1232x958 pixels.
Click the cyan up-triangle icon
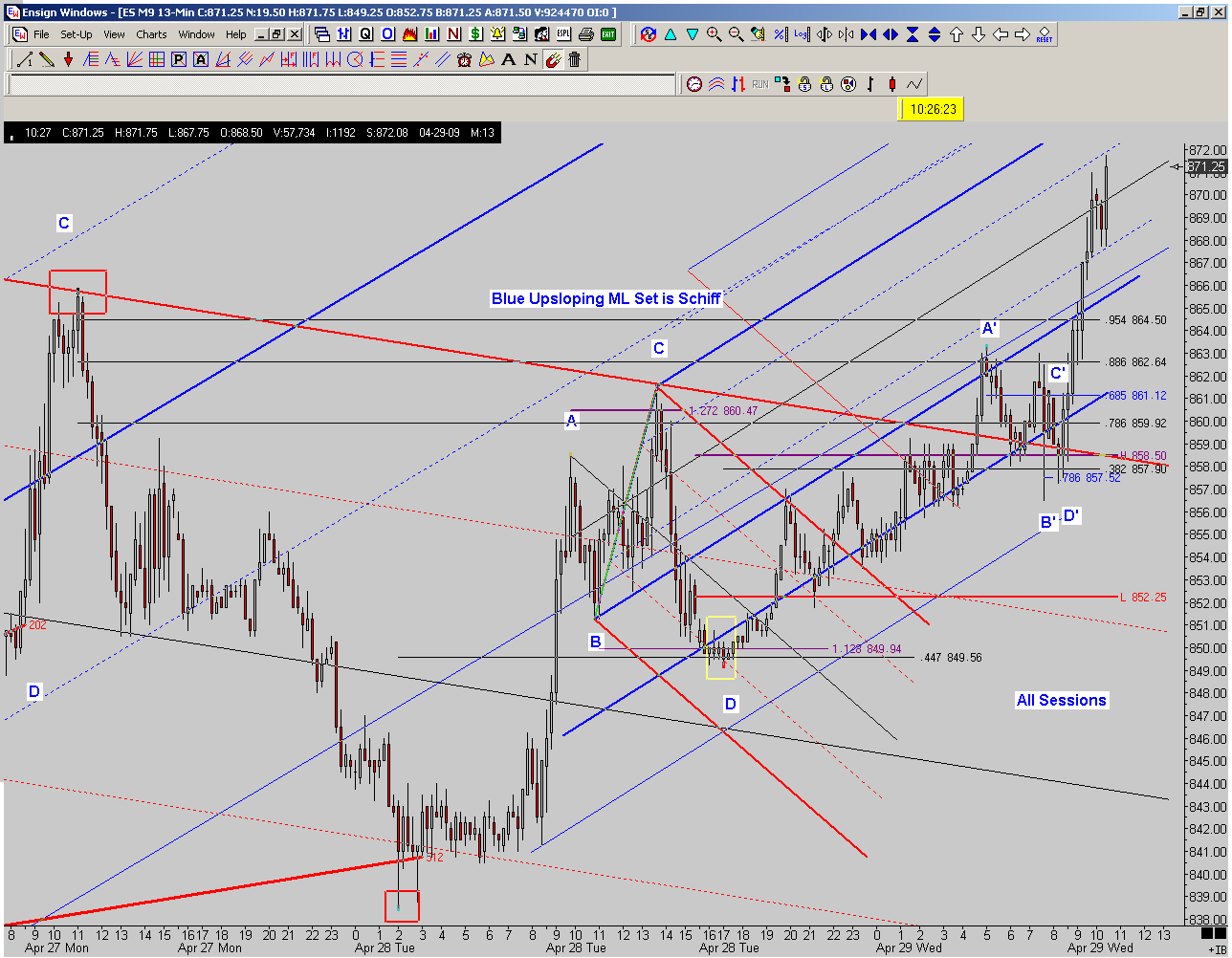tap(670, 34)
